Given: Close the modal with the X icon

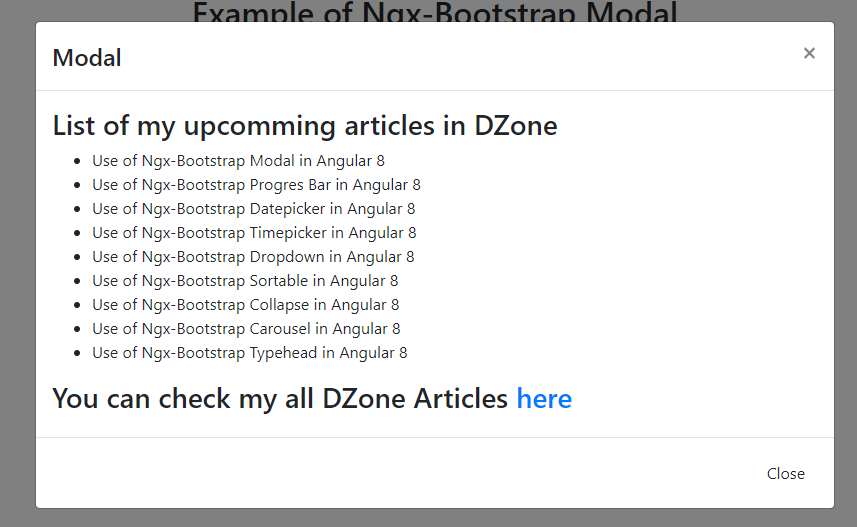Looking at the screenshot, I should [x=809, y=53].
